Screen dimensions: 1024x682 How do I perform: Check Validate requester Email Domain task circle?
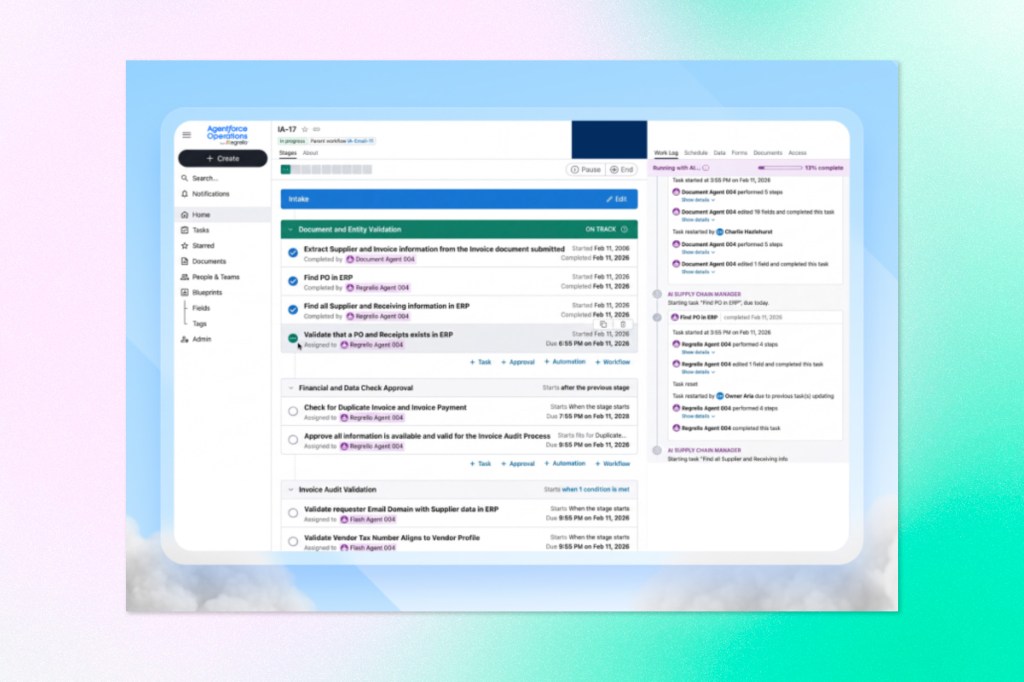(293, 513)
